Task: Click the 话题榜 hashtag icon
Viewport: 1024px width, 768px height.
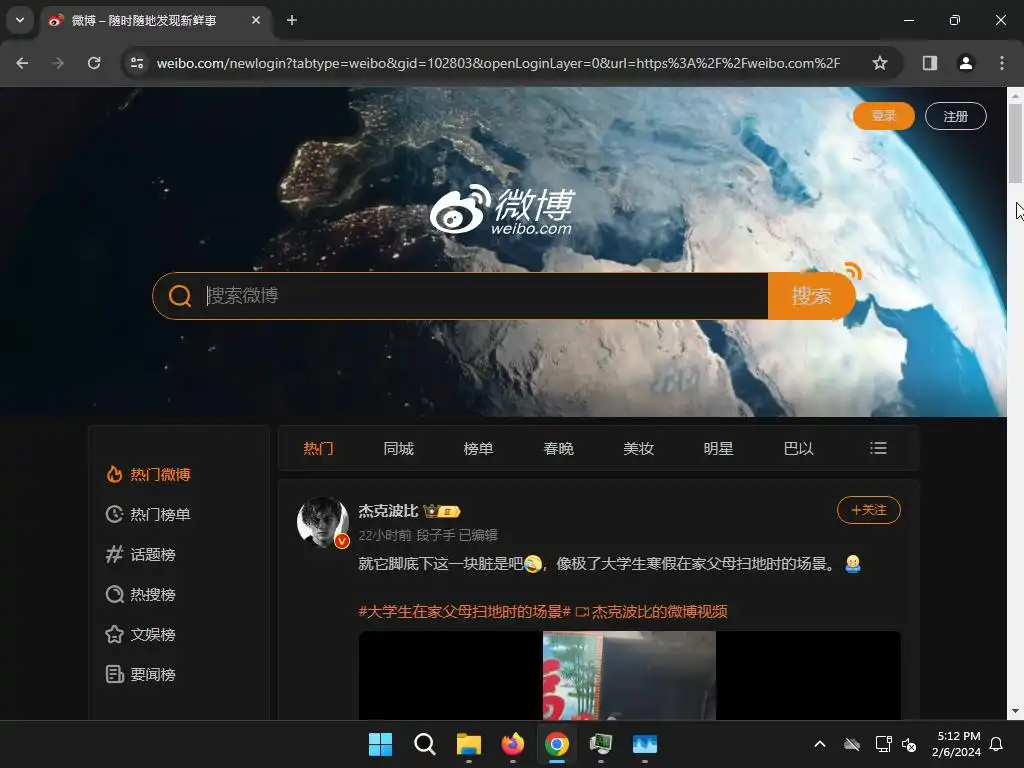Action: 114,554
